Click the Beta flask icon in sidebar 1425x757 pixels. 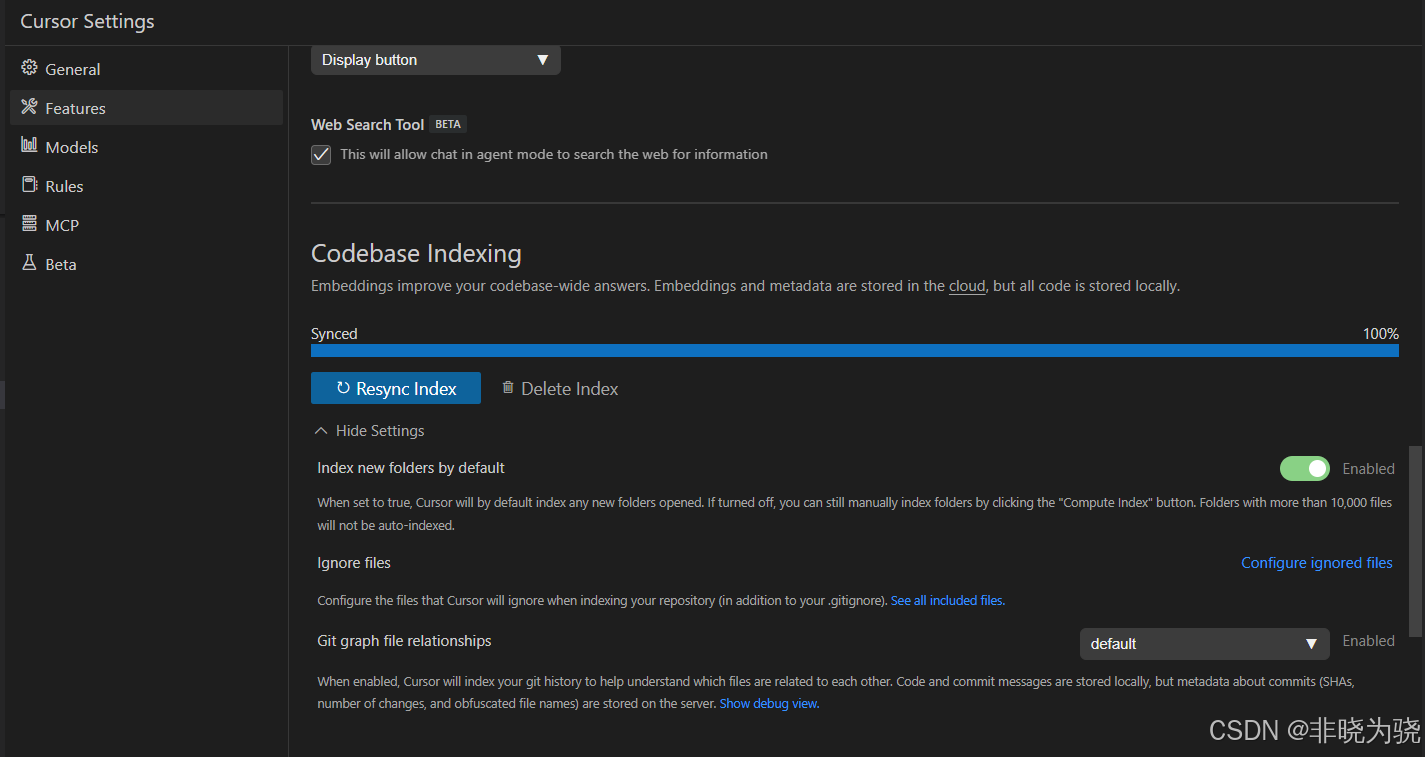(29, 263)
